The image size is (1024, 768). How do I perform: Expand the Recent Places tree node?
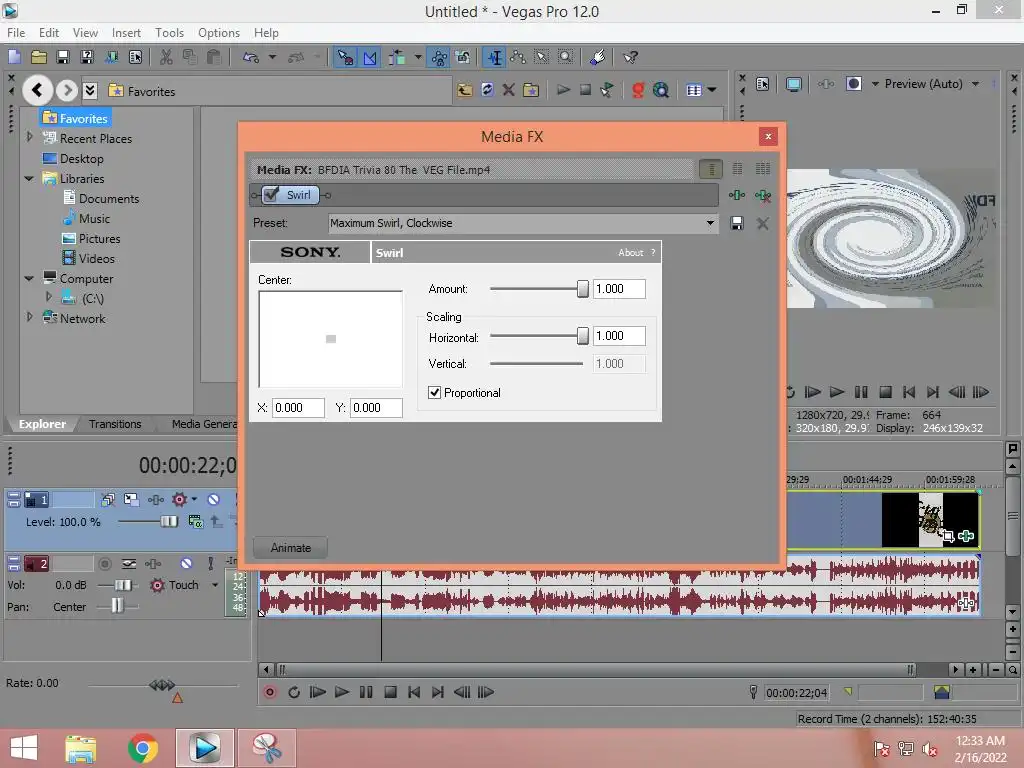point(29,137)
